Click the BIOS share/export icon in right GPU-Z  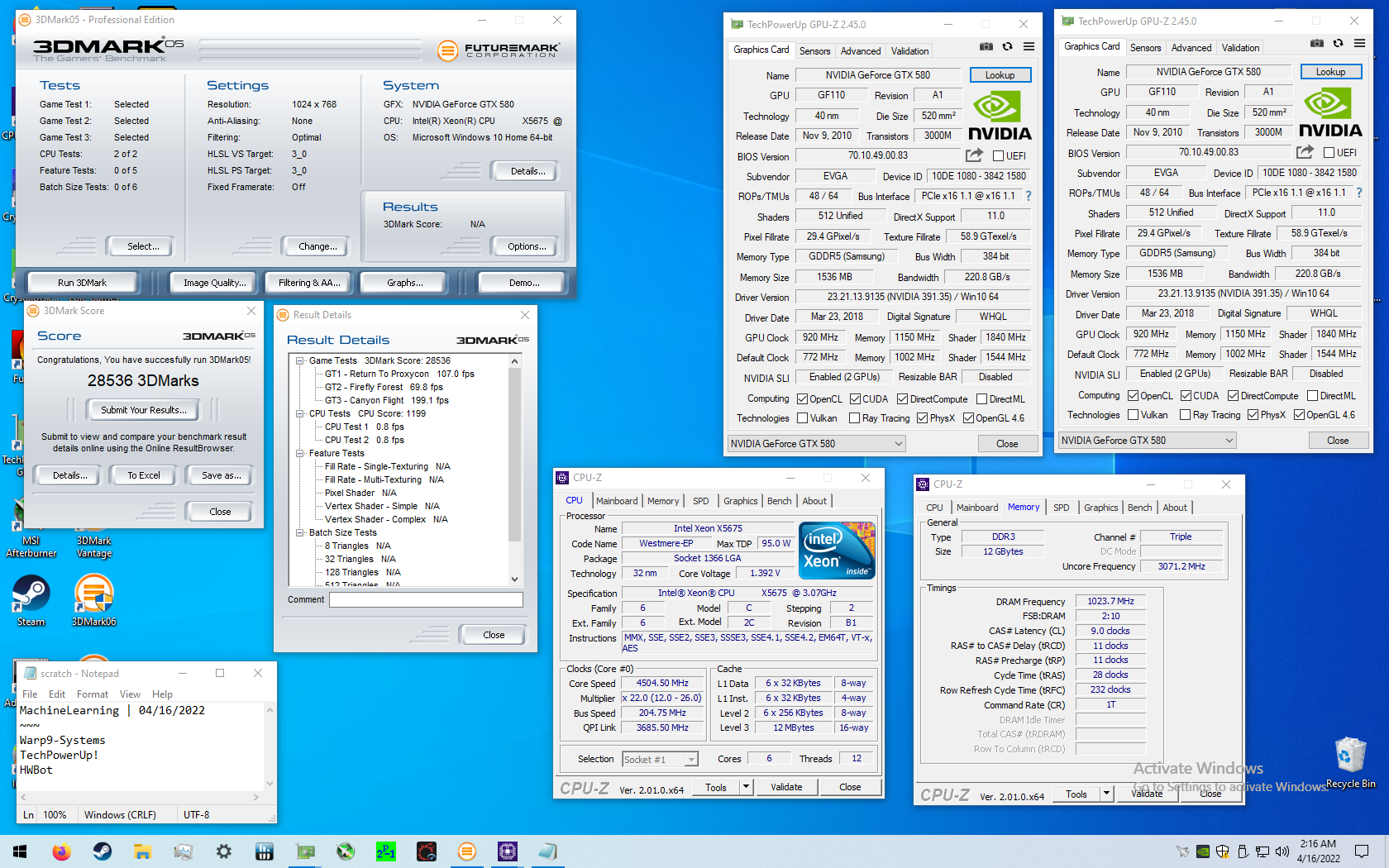1305,151
